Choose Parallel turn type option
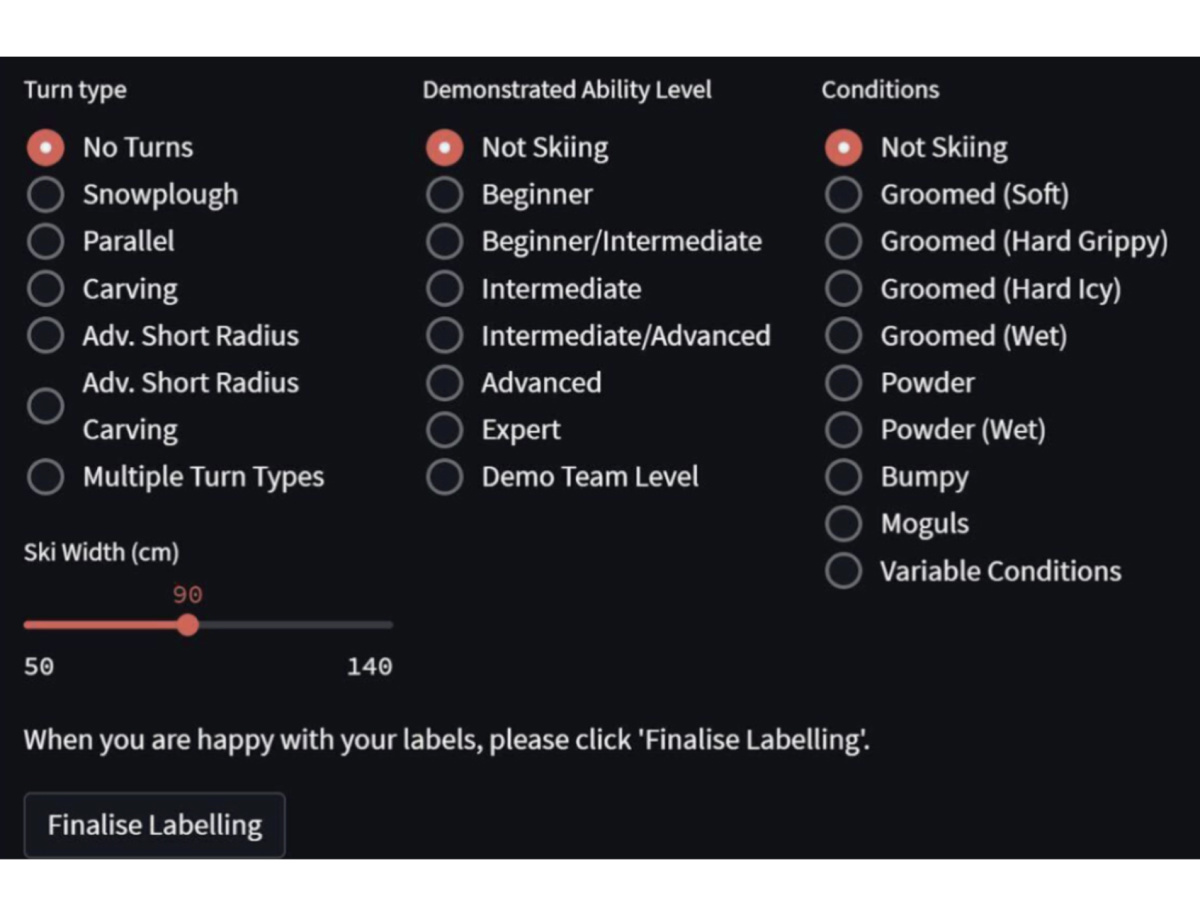The width and height of the screenshot is (1200, 917). pyautogui.click(x=45, y=242)
